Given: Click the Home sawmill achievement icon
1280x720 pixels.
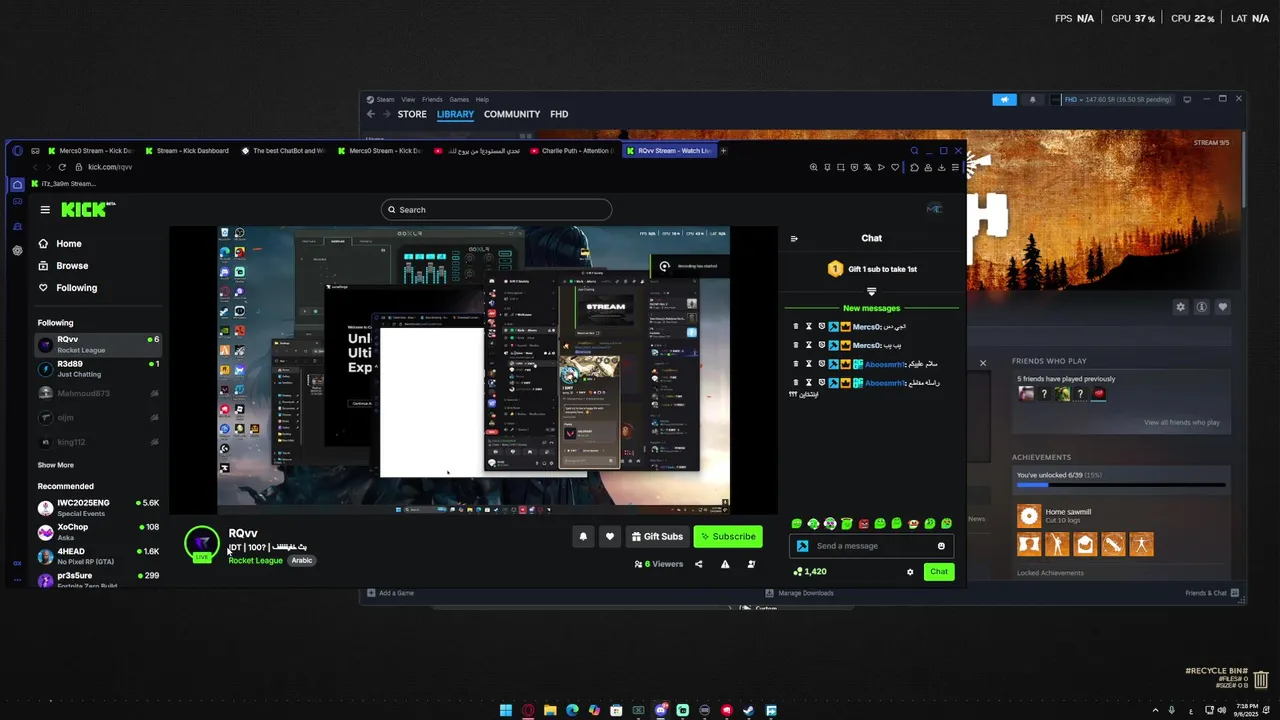Looking at the screenshot, I should 1028,516.
